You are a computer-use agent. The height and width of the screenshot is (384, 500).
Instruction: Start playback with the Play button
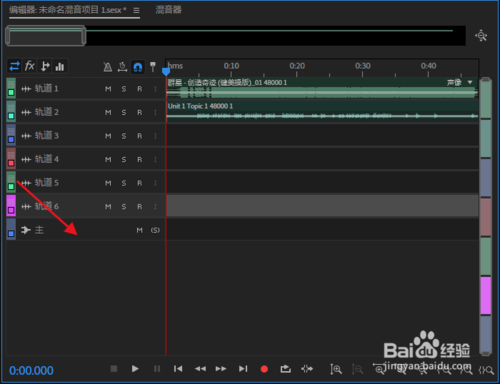point(135,369)
